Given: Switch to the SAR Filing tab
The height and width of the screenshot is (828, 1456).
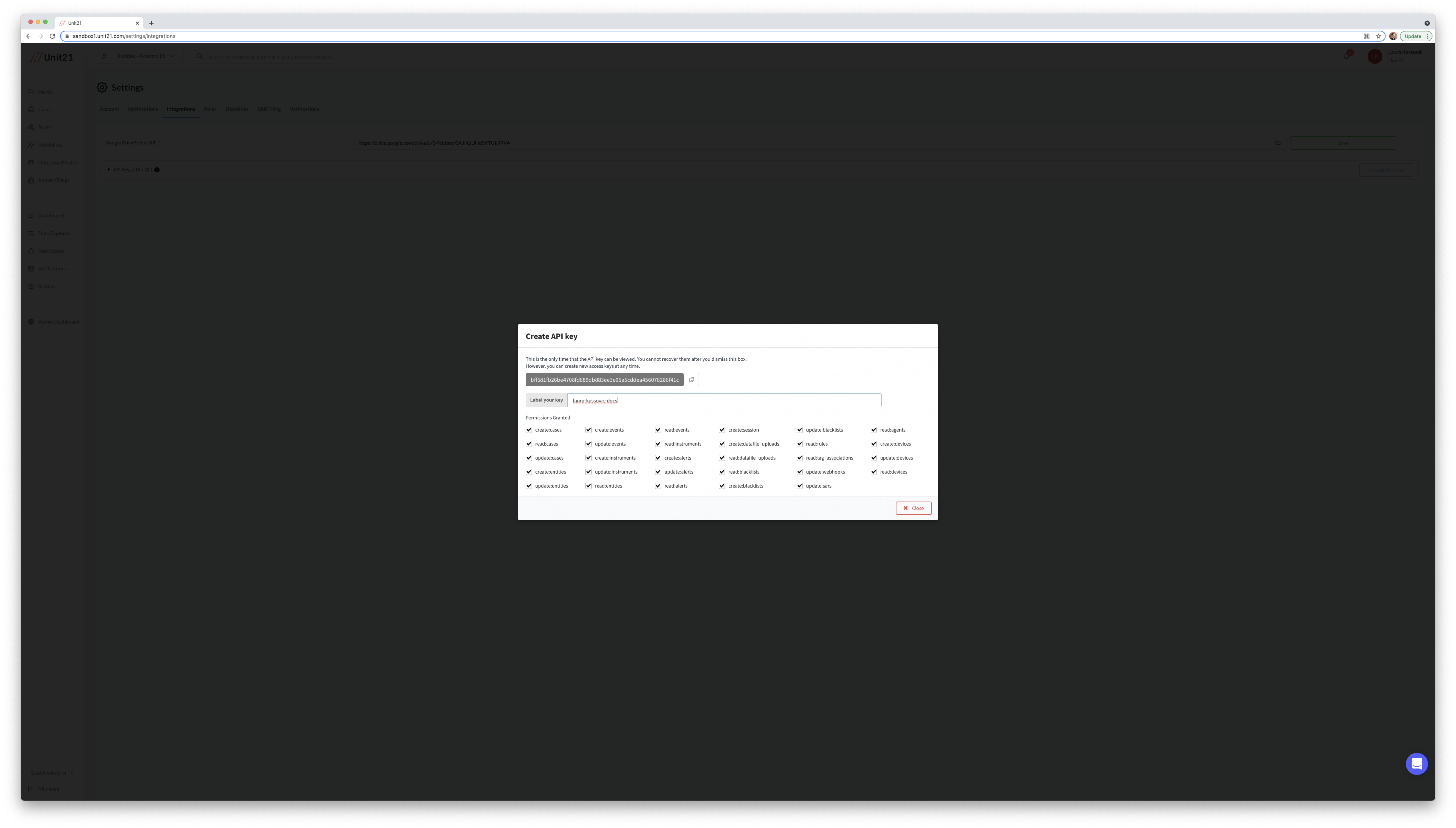Looking at the screenshot, I should point(269,109).
